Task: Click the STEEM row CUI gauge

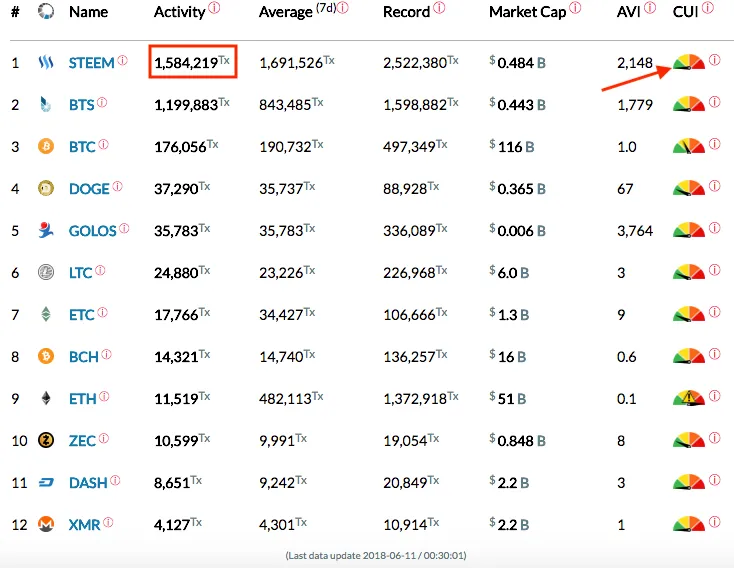Action: coord(689,62)
